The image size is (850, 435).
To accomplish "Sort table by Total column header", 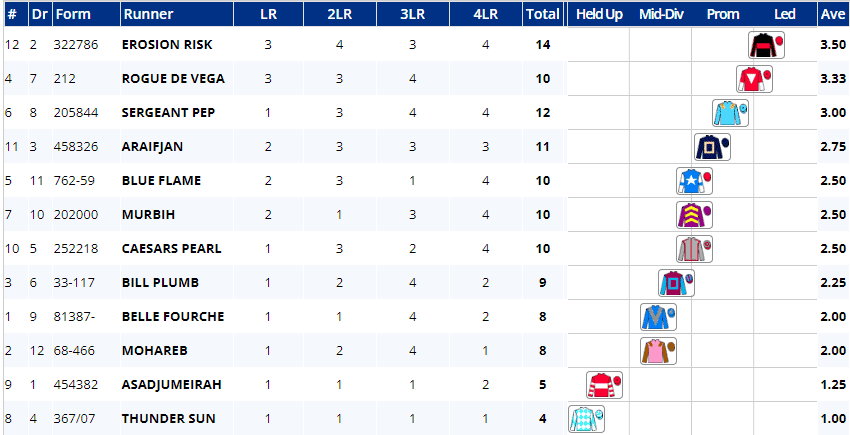I will point(542,15).
